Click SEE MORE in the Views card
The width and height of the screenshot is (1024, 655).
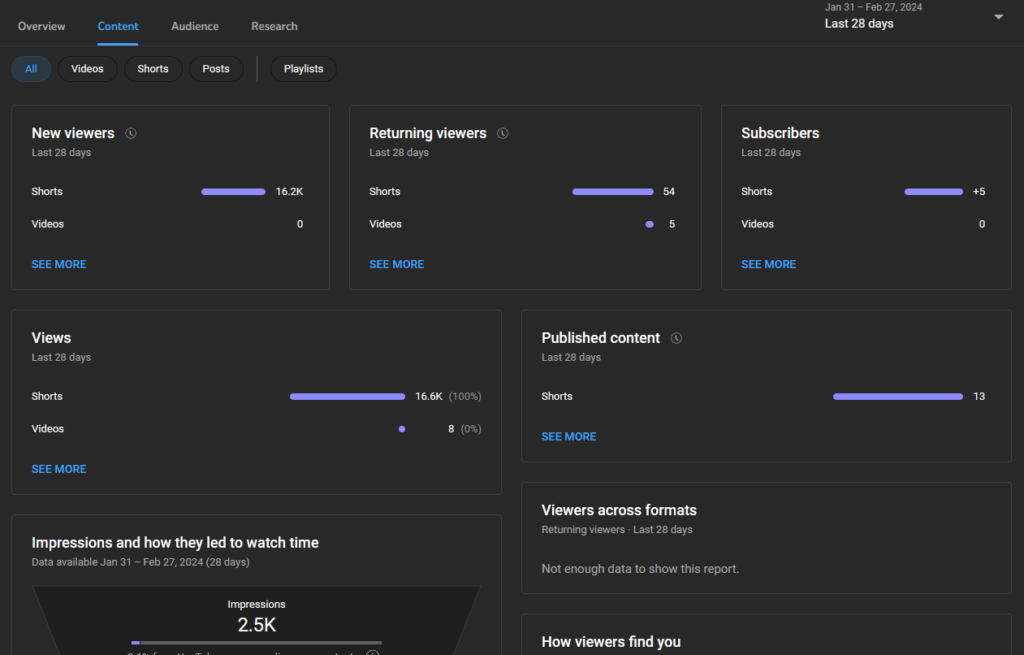pyautogui.click(x=59, y=469)
